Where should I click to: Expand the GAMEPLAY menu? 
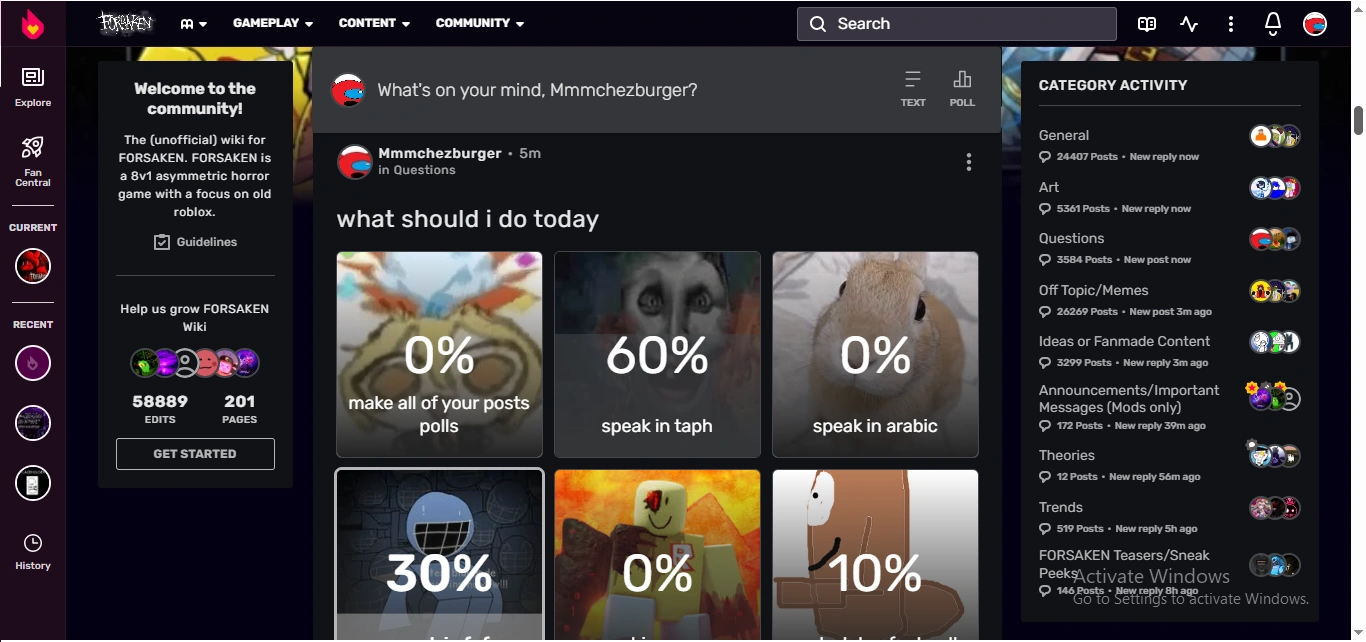click(x=272, y=23)
